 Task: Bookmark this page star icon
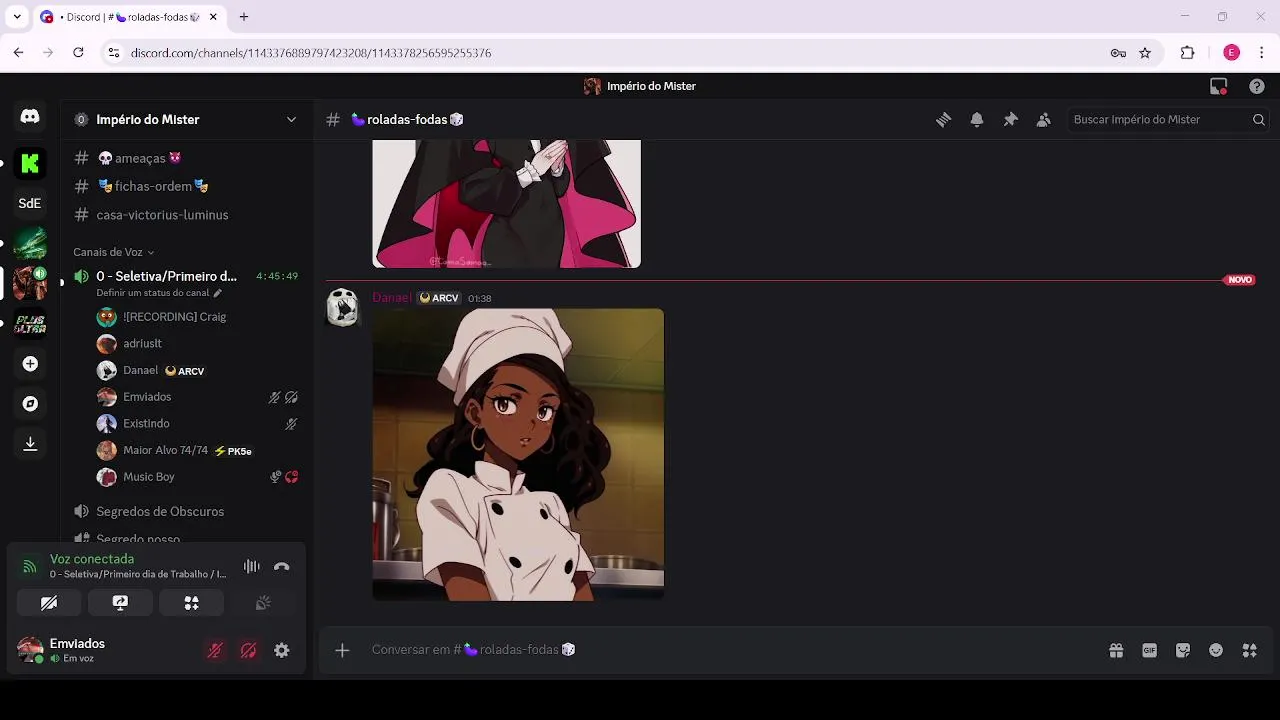[1145, 53]
